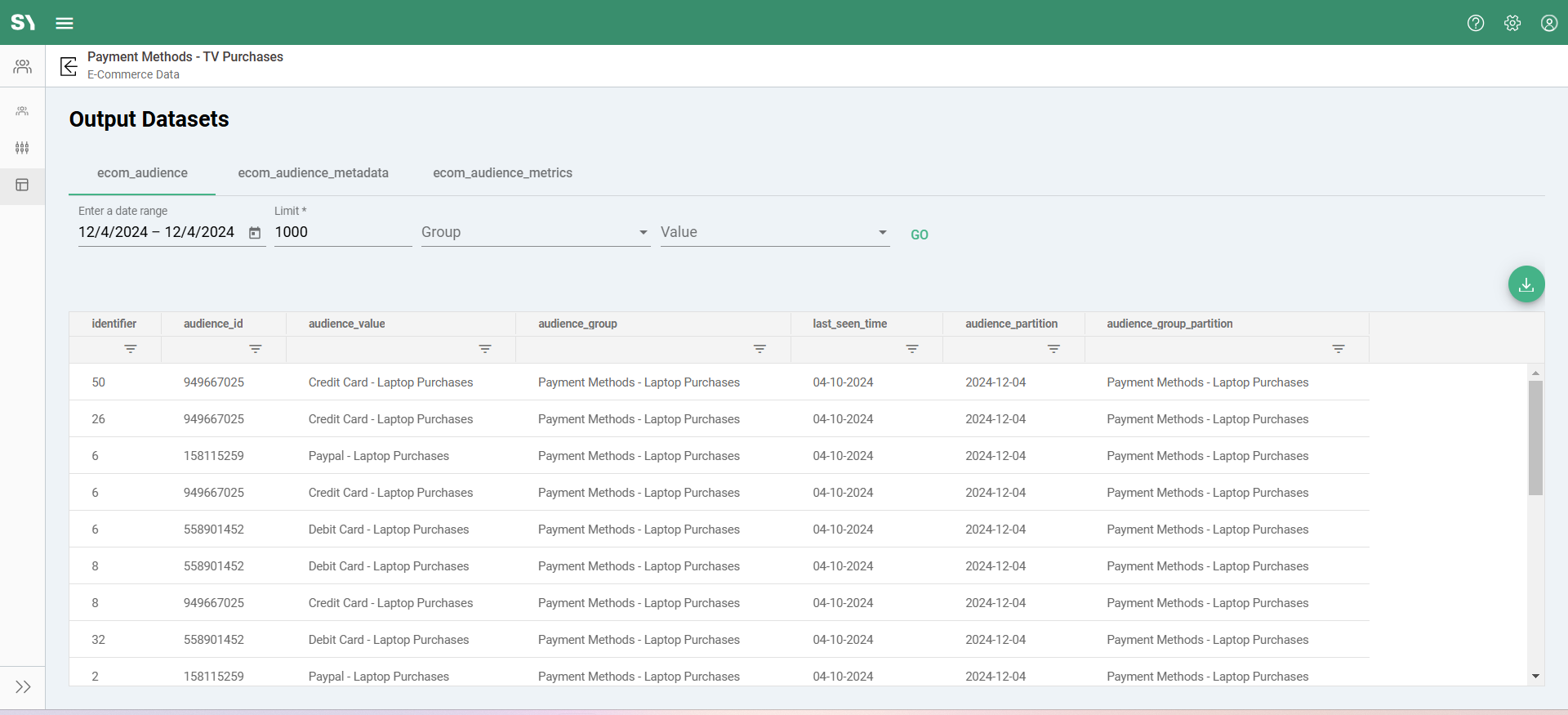Switch to ecom_audience_metadata tab
1568x715 pixels.
click(313, 173)
